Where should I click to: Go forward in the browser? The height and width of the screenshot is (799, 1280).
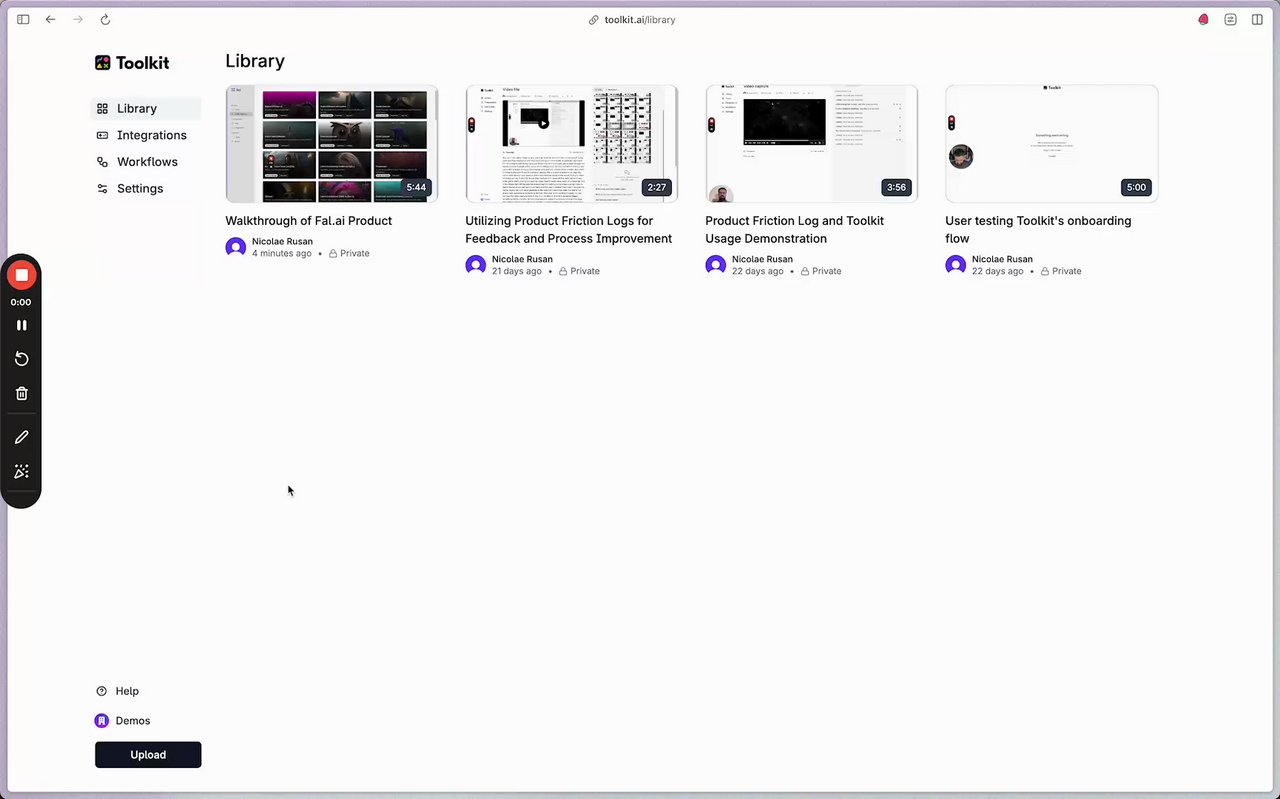(78, 19)
